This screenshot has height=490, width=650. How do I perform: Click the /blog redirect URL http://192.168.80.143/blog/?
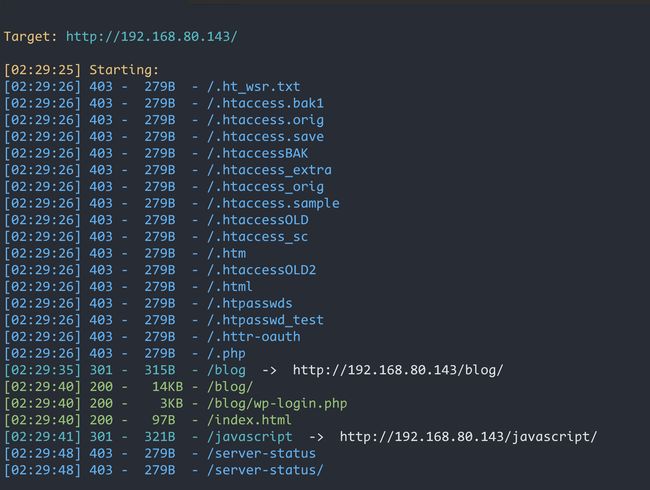[x=398, y=370]
